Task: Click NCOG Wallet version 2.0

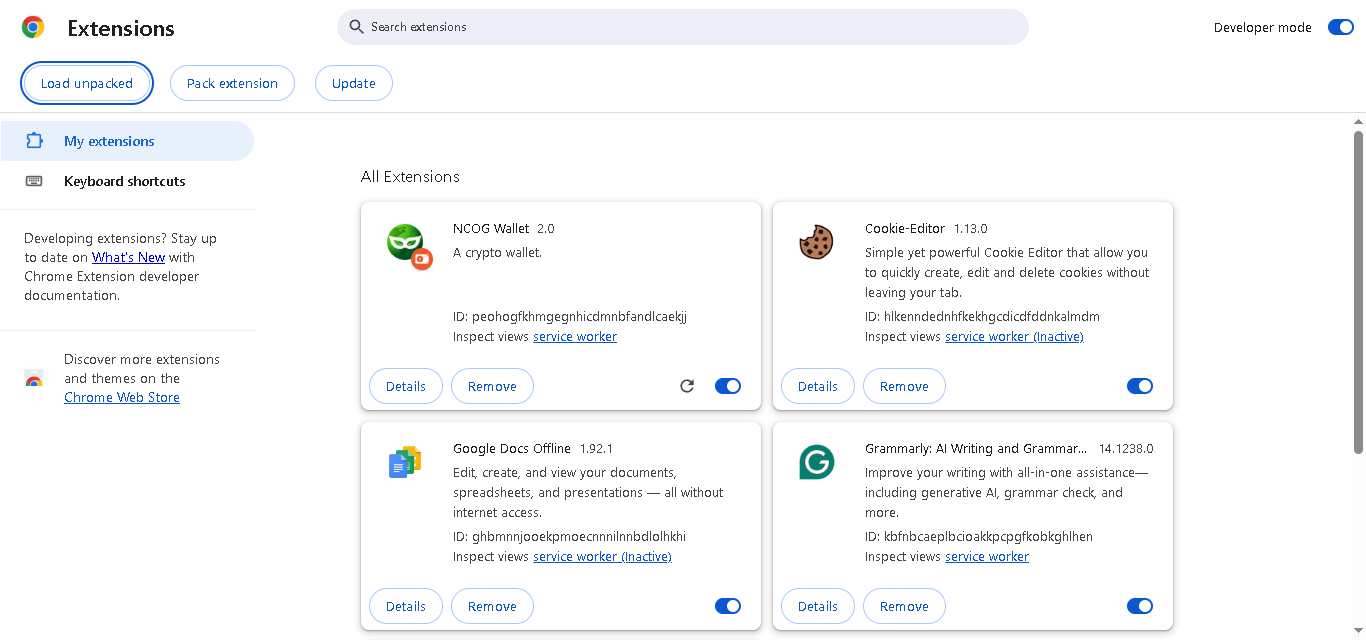Action: (x=545, y=229)
